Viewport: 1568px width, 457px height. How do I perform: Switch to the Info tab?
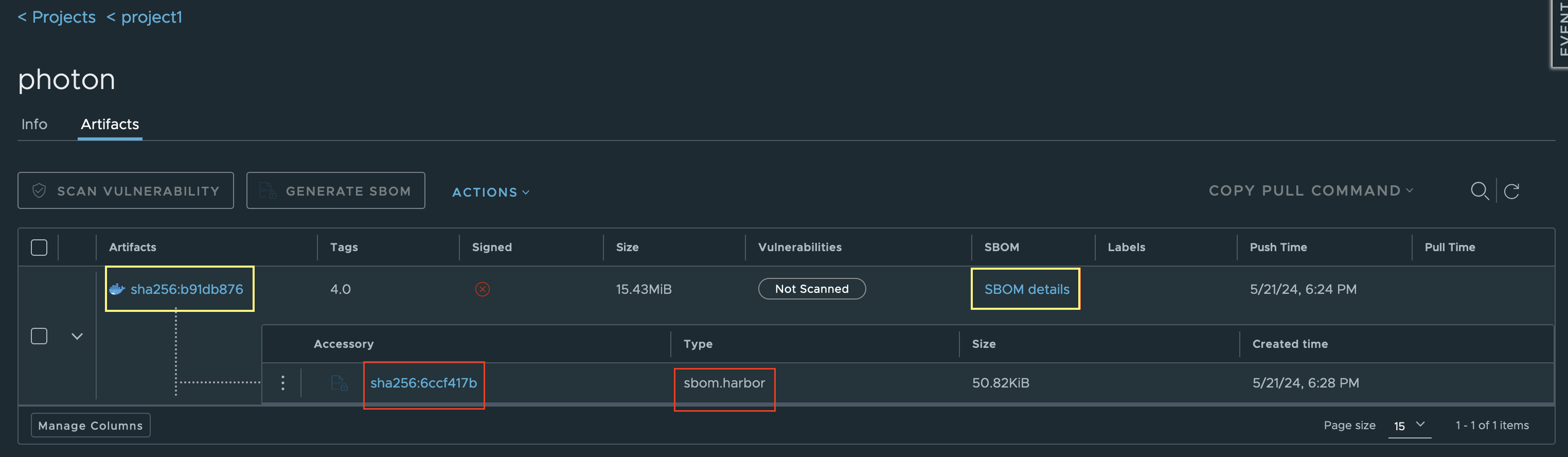pyautogui.click(x=34, y=125)
